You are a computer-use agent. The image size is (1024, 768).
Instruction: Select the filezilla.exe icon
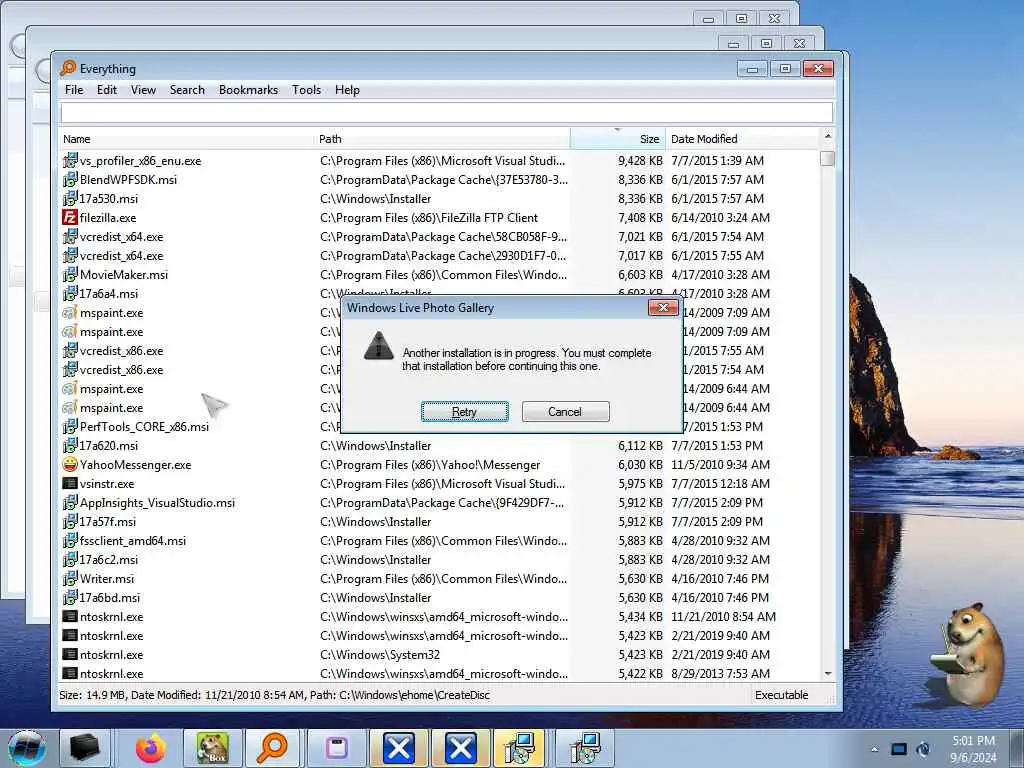70,217
